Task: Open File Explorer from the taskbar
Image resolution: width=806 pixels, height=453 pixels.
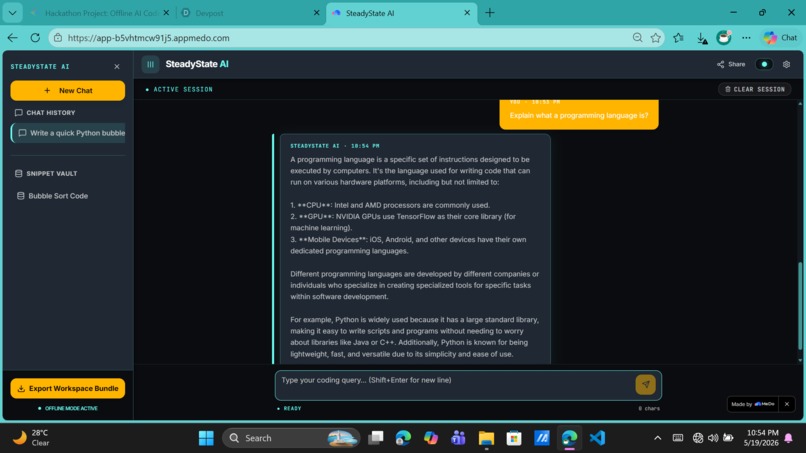Action: (486, 438)
